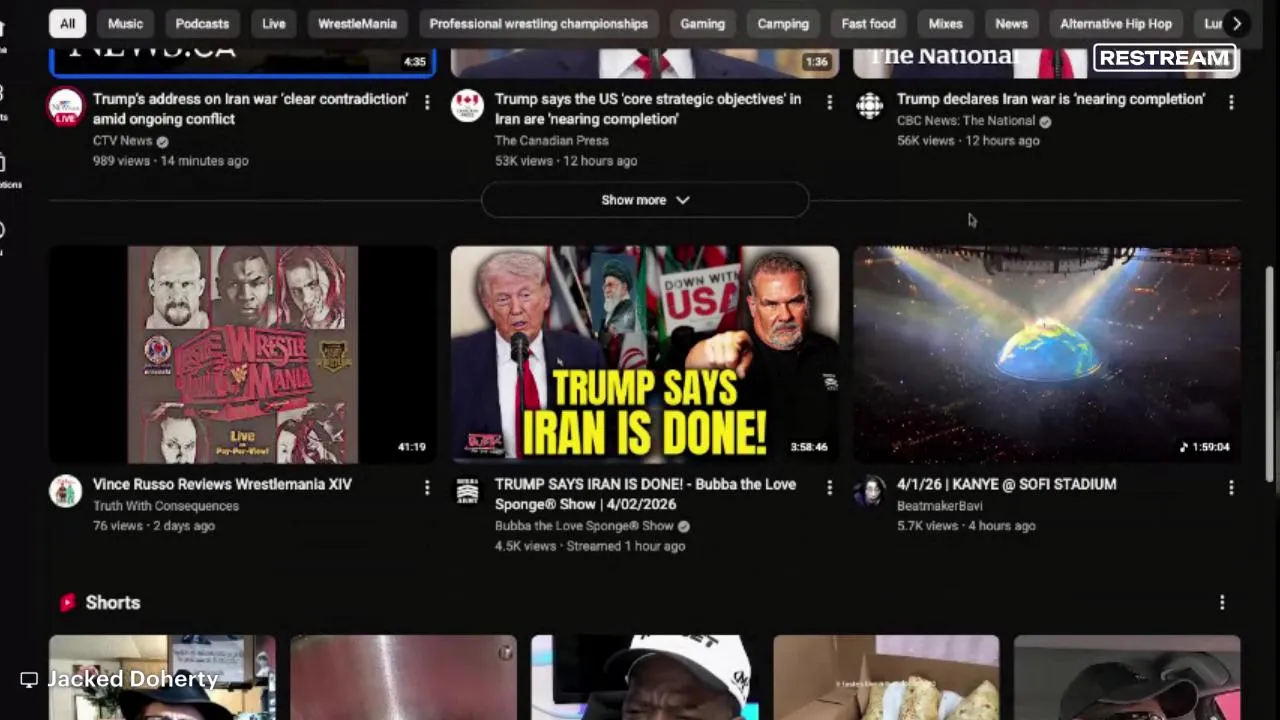Open options menu for Vince Russo video
Screen dimensions: 1280x720
(427, 487)
